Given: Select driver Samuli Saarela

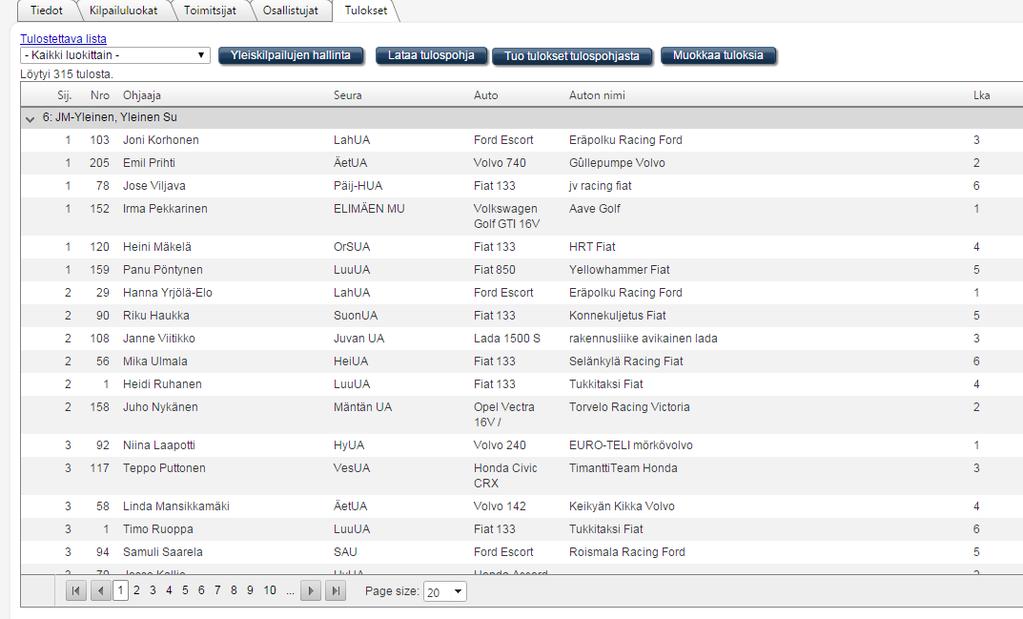Looking at the screenshot, I should [x=162, y=551].
